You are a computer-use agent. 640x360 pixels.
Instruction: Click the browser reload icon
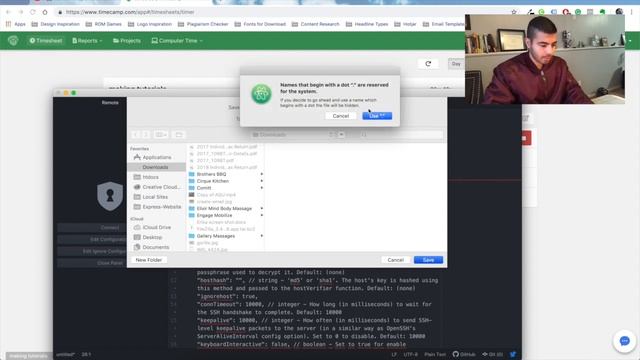33,12
